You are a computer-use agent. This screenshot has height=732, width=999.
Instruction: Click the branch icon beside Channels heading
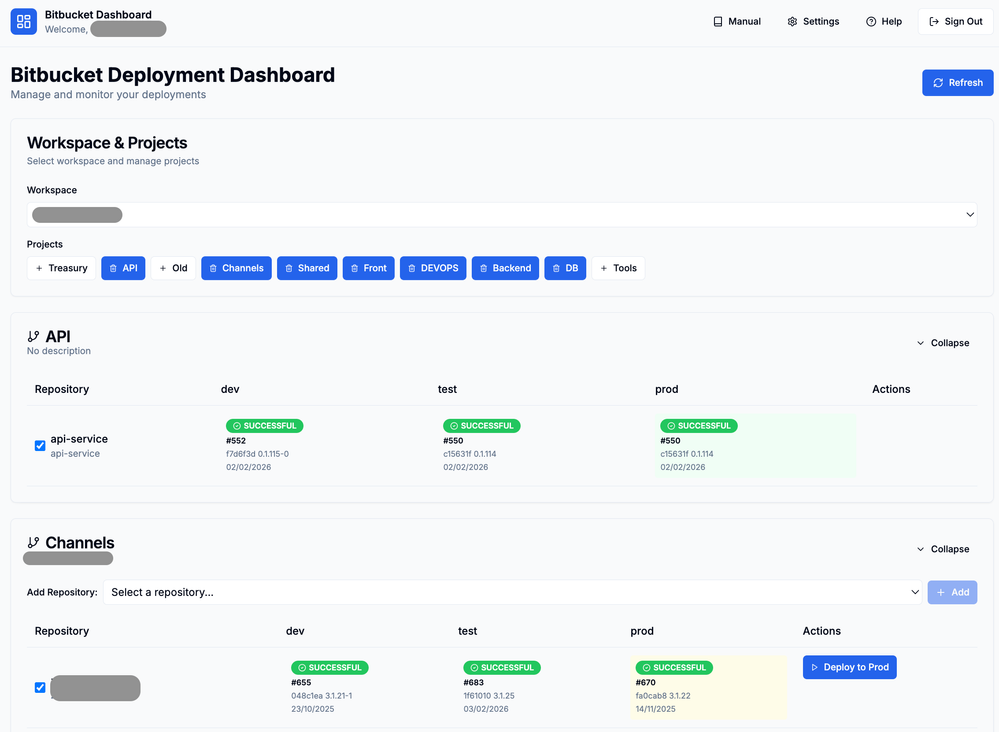(x=33, y=543)
